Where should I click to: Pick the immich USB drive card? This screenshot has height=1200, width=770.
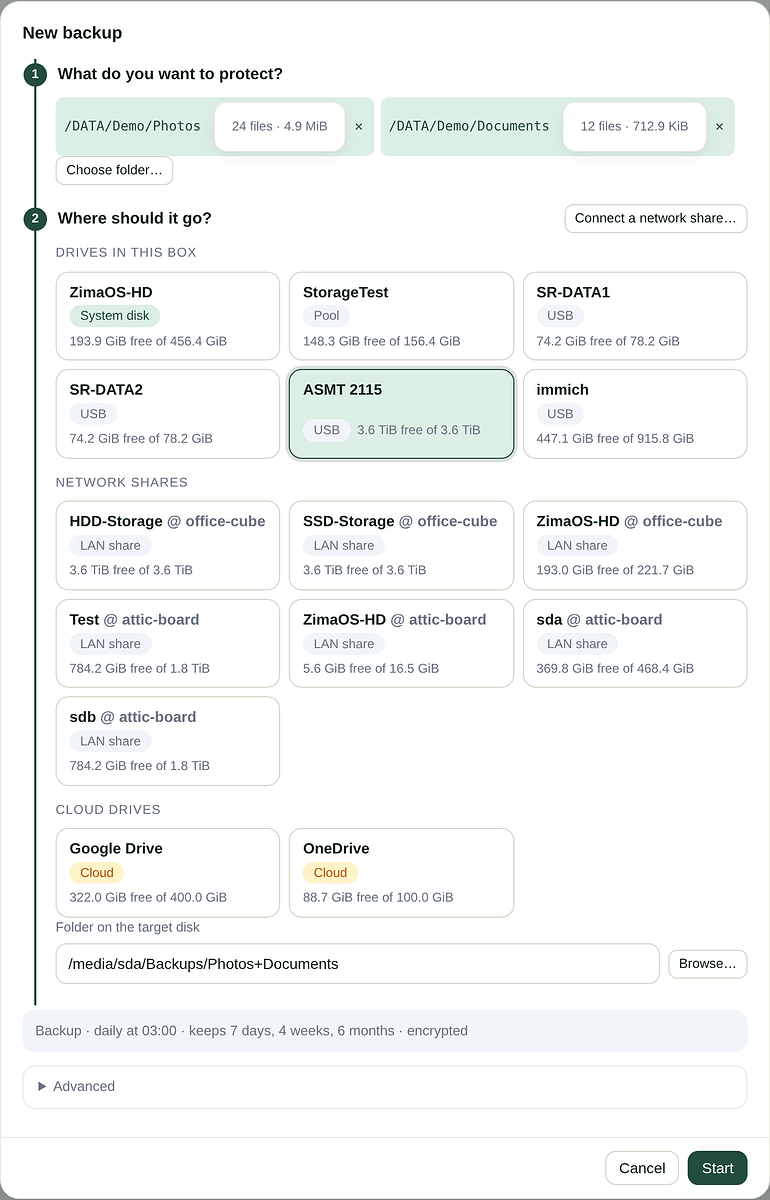[635, 414]
